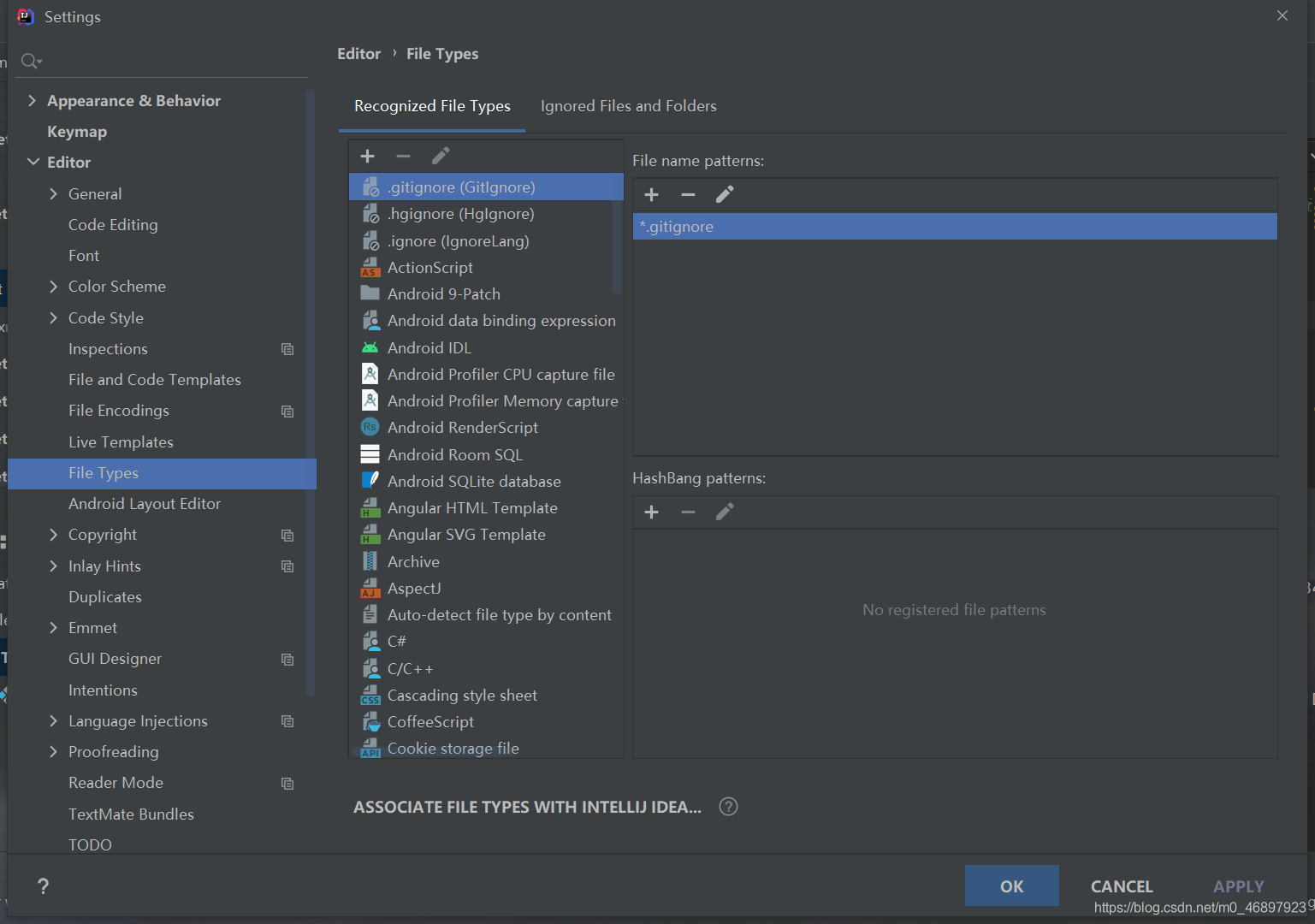Edit HashBang pattern with pencil icon
The width and height of the screenshot is (1315, 924).
(725, 512)
